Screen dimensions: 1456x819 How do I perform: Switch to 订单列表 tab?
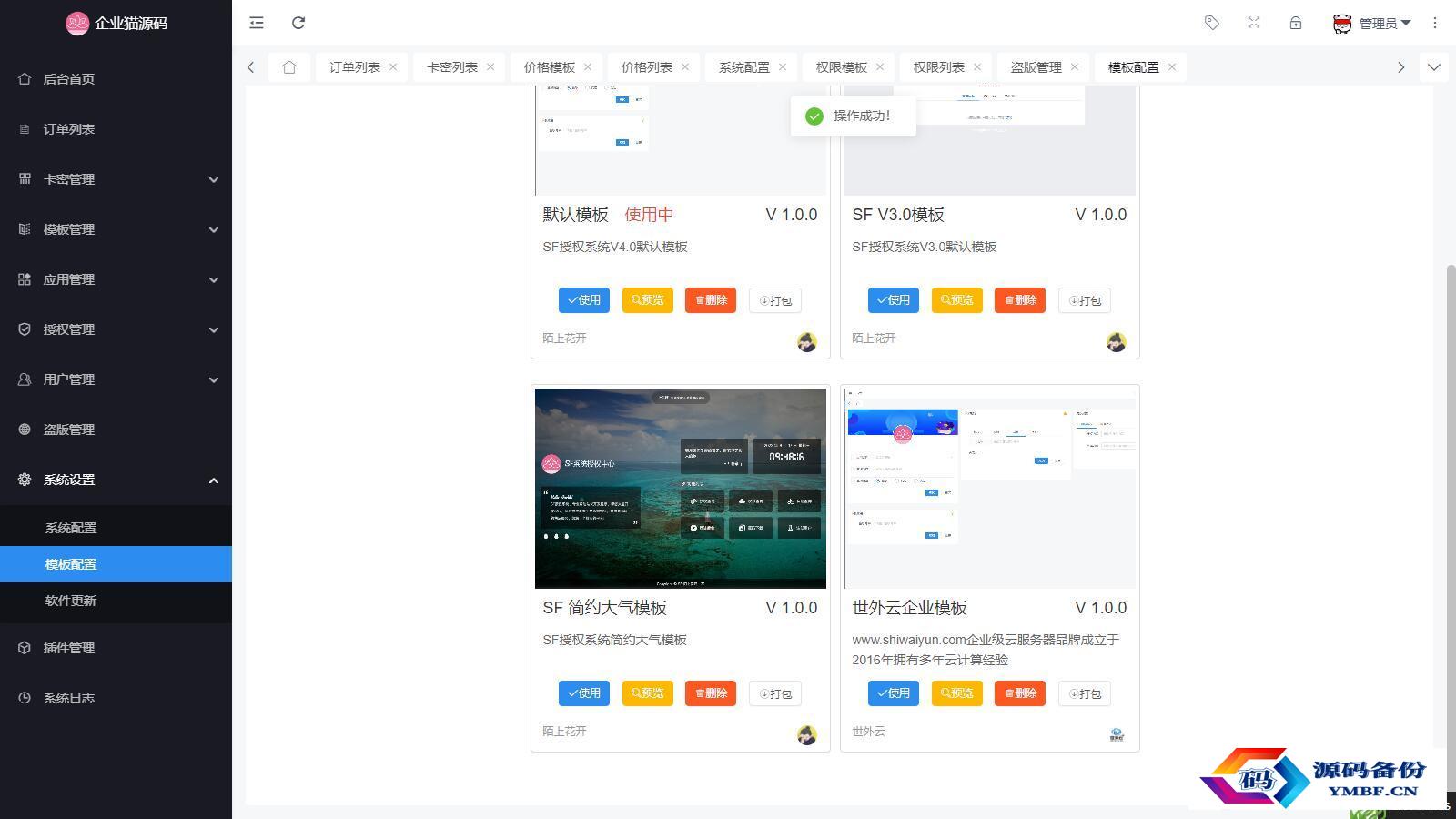point(355,67)
